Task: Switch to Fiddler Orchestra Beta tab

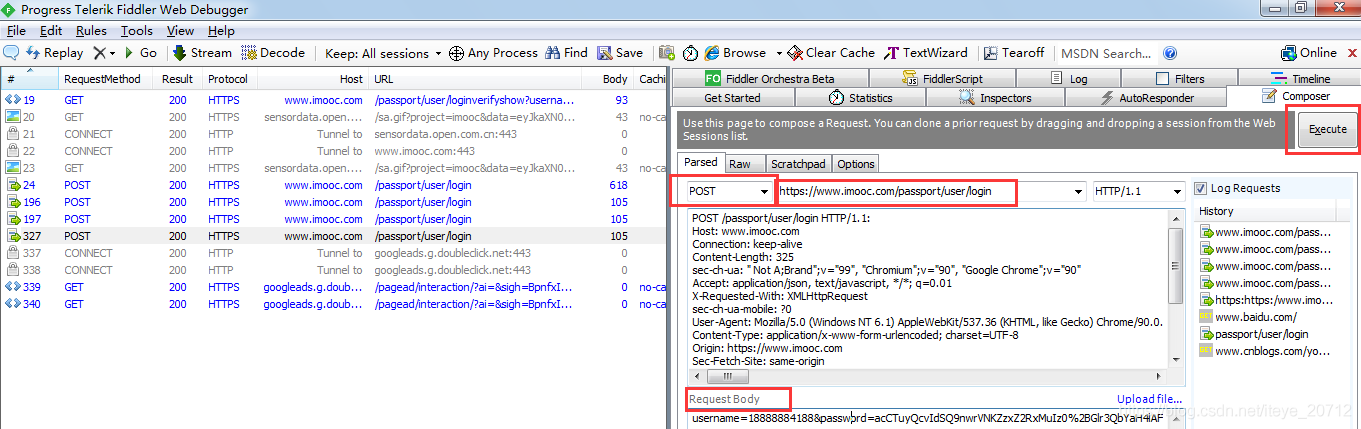Action: [x=770, y=78]
